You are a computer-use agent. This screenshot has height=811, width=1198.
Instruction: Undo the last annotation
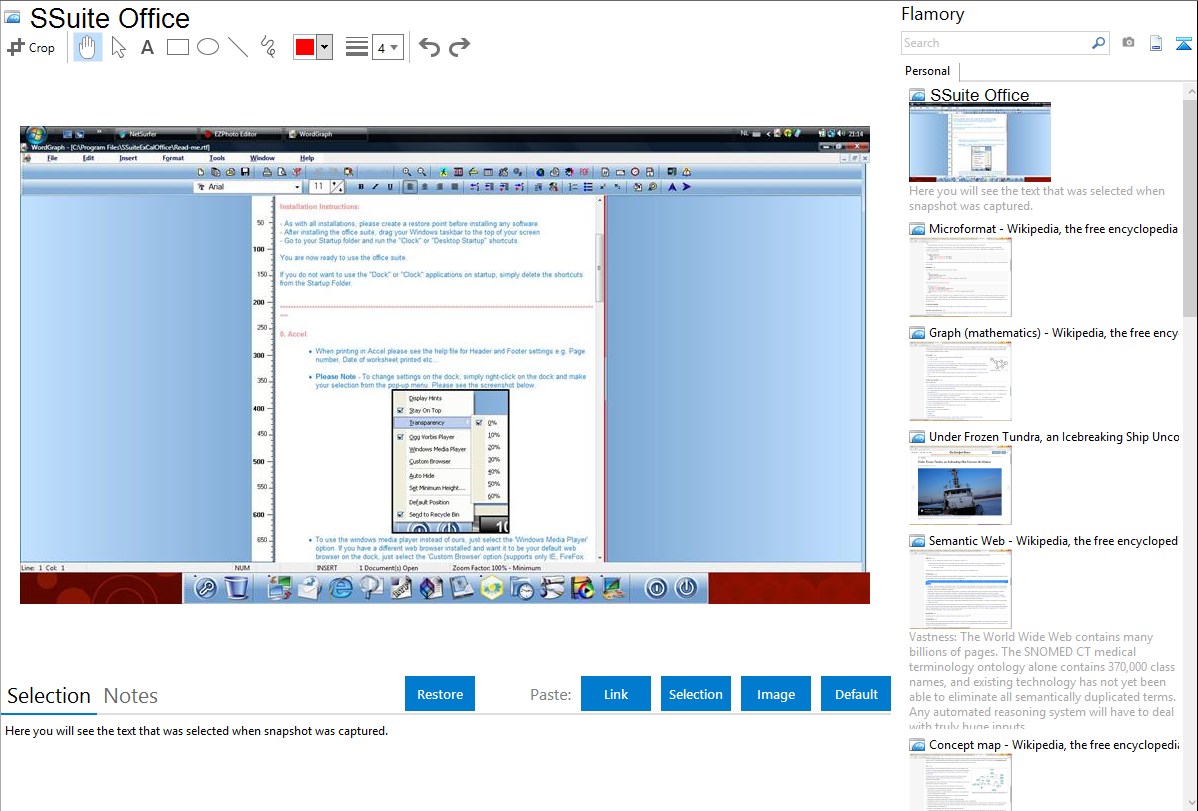[x=429, y=47]
